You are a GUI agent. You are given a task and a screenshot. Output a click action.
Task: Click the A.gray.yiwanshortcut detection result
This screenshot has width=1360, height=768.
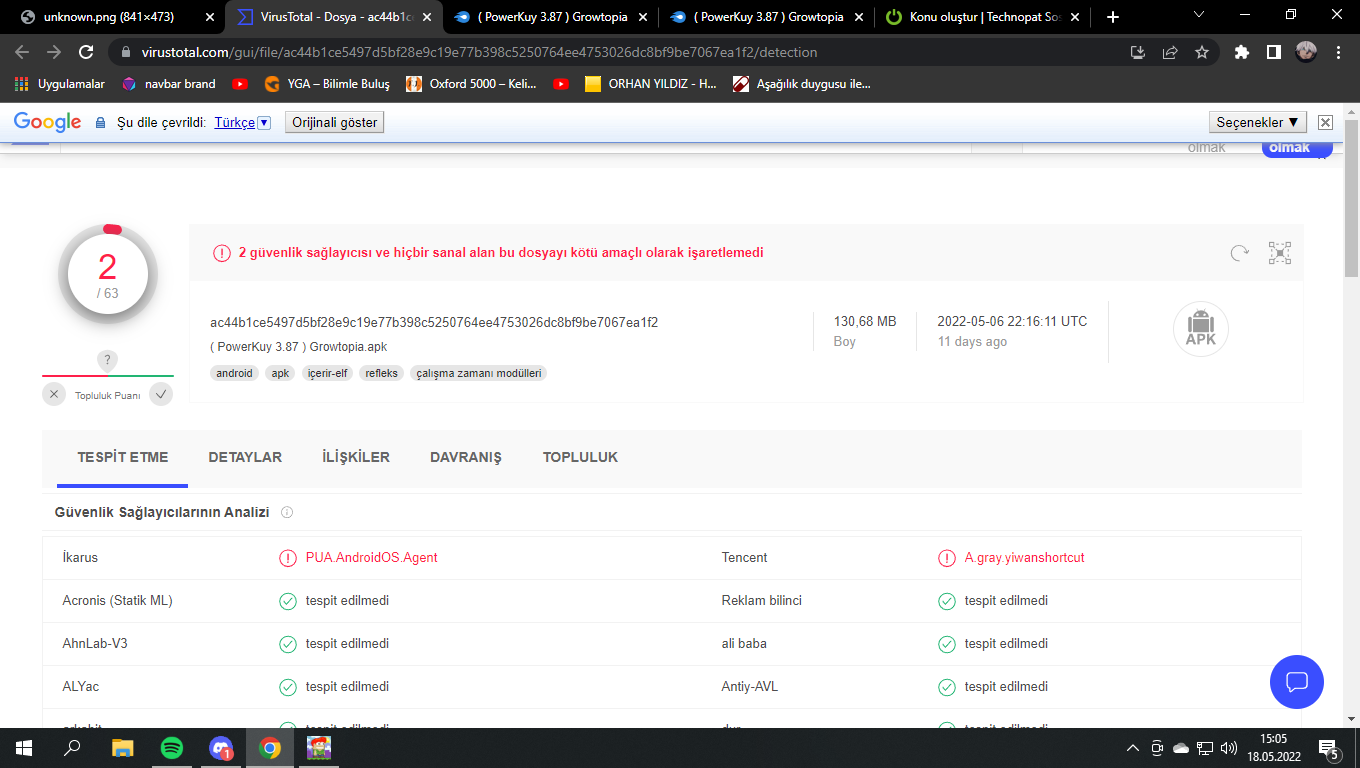tap(1025, 558)
